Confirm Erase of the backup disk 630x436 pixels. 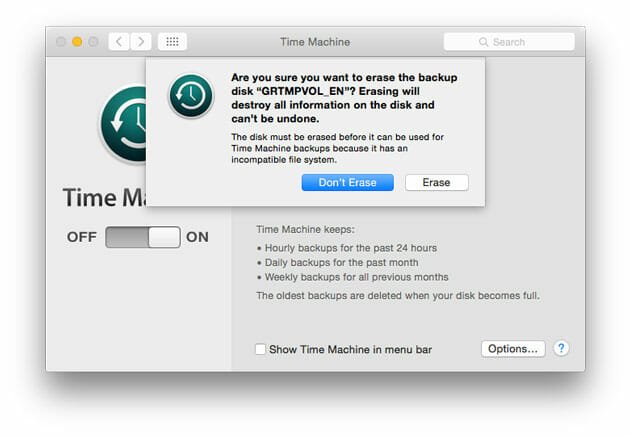coord(437,182)
